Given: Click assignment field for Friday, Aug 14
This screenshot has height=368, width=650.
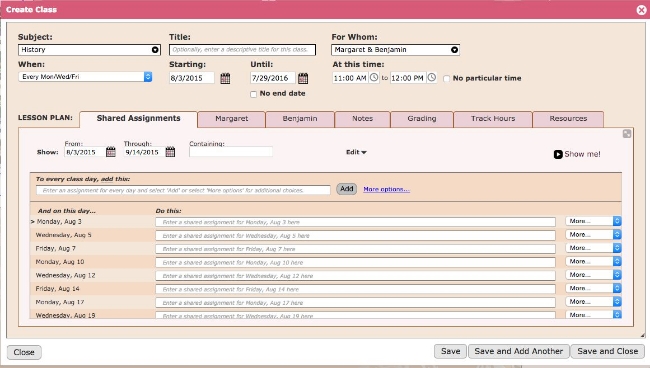Looking at the screenshot, I should point(356,289).
